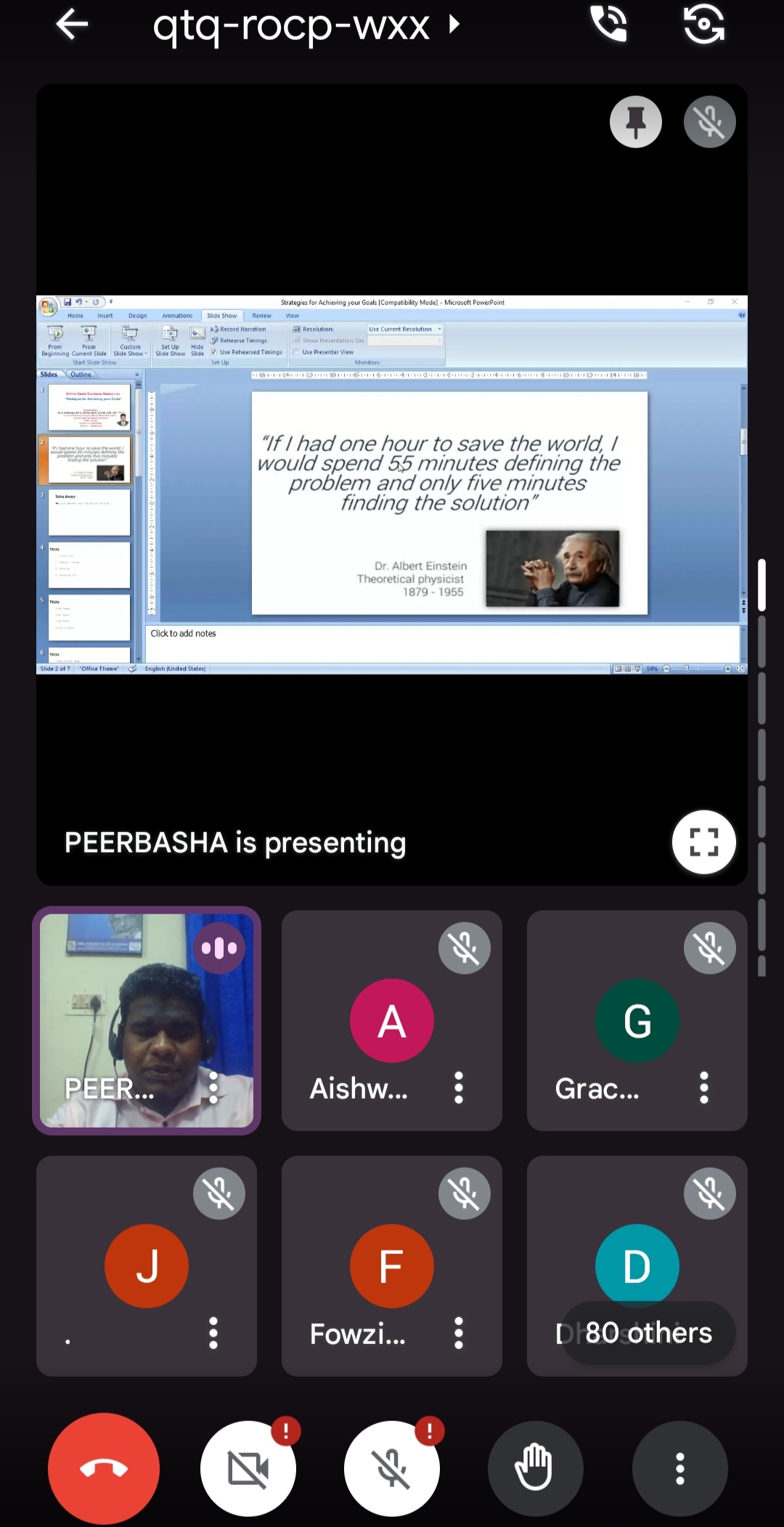Turn on the camera
784x1527 pixels.
tap(248, 1468)
